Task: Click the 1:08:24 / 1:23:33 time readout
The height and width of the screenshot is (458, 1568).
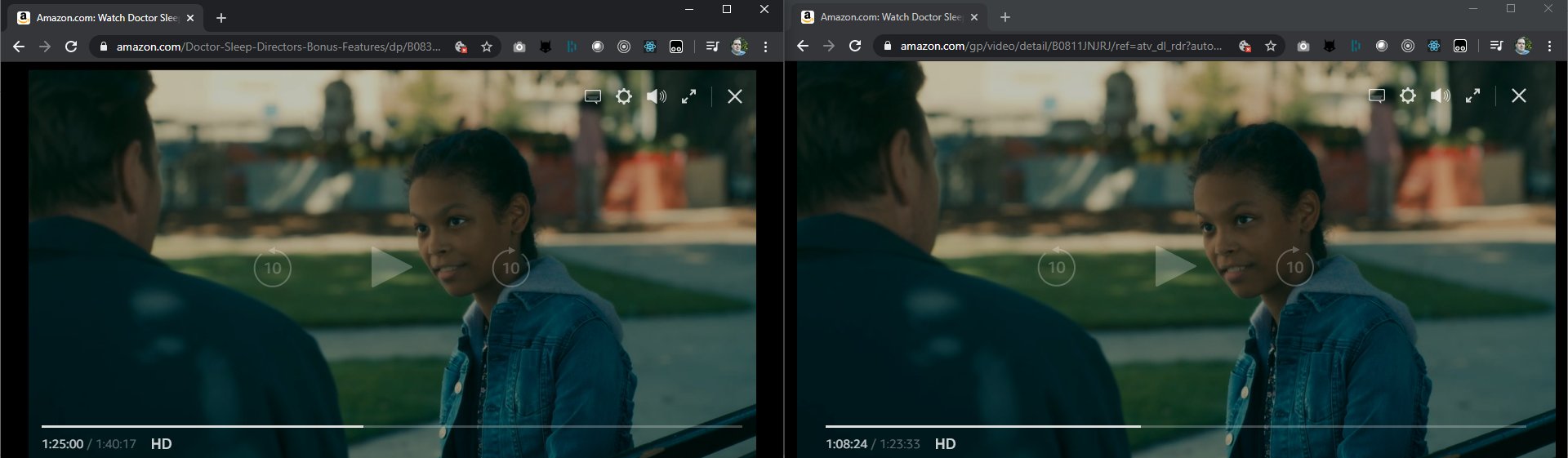Action: (873, 444)
